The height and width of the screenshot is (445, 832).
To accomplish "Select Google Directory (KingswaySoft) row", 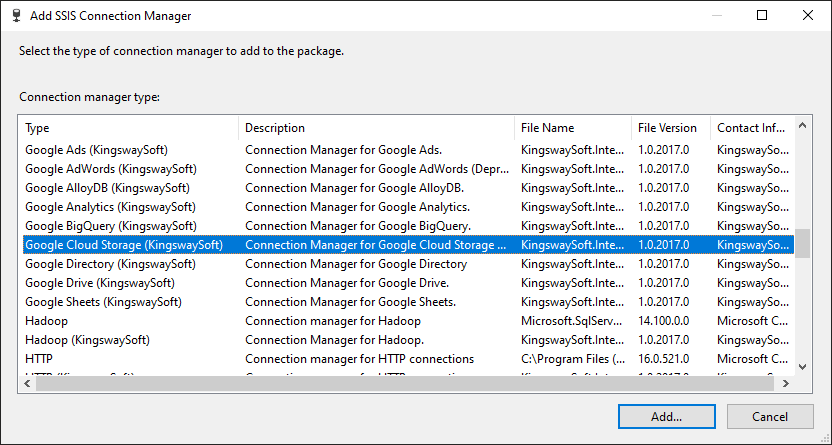I will (x=408, y=264).
